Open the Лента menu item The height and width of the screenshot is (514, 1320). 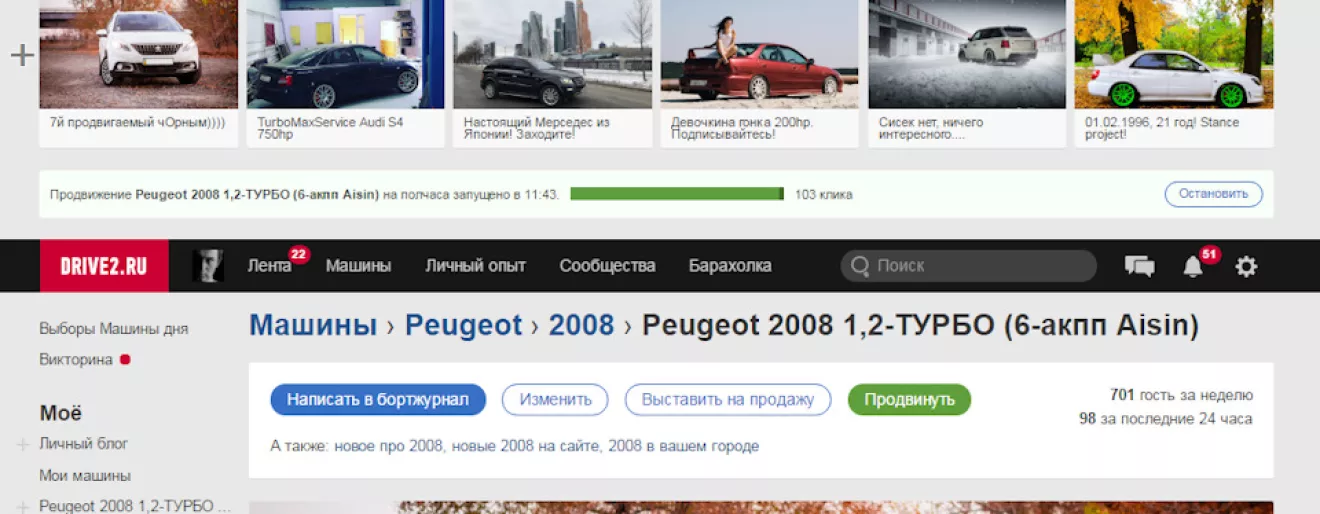(269, 266)
